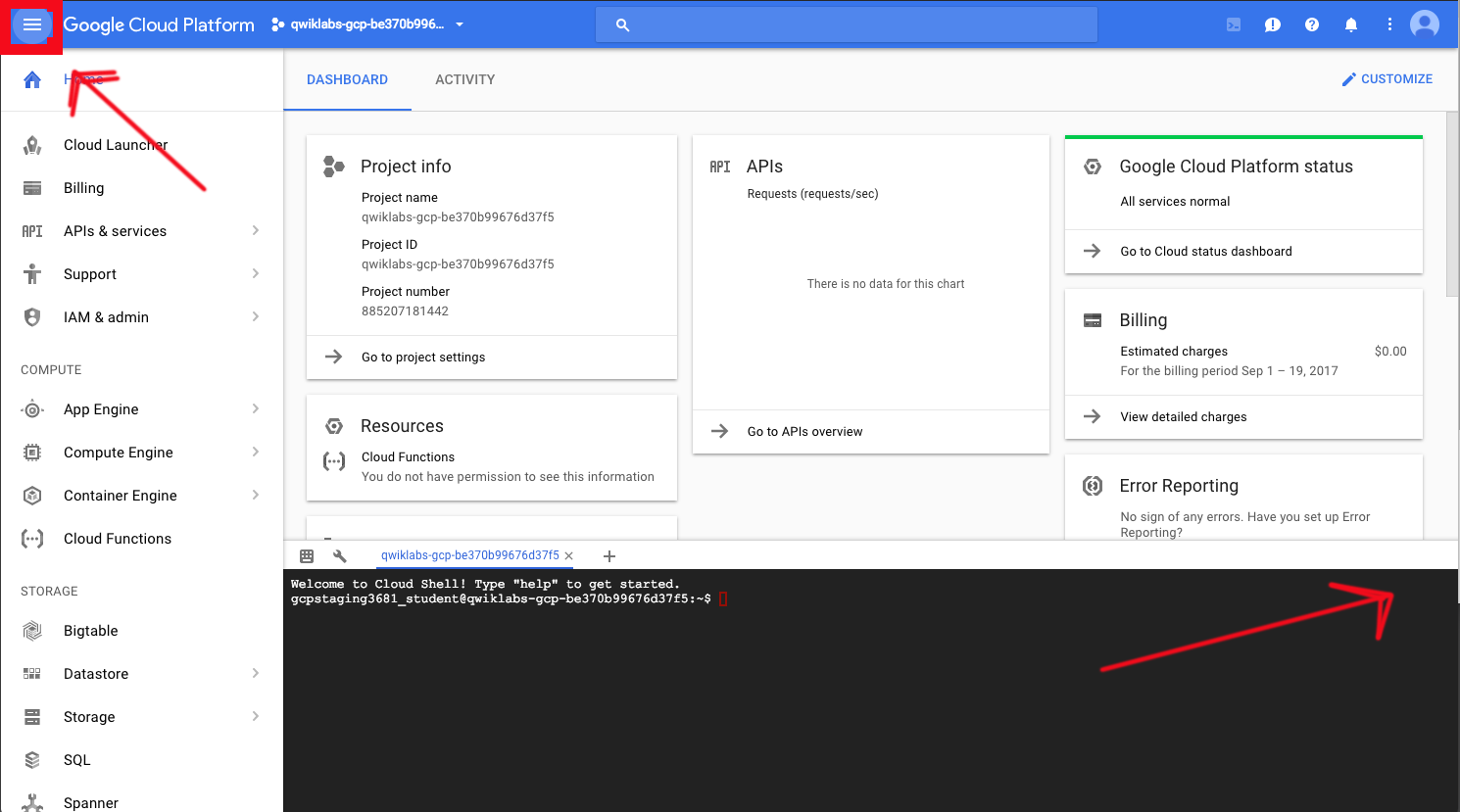Open the help question mark icon
1460x812 pixels.
pos(1312,25)
